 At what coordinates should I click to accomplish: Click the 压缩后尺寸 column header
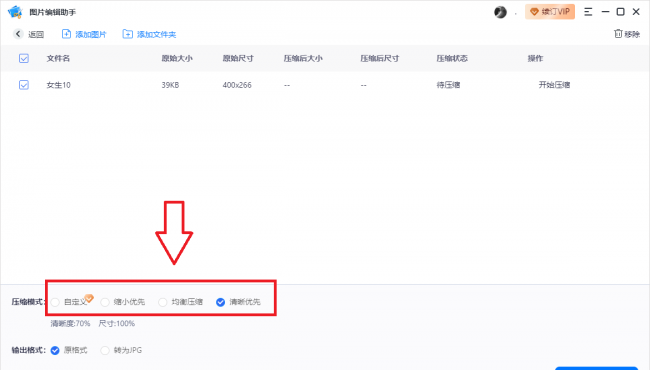pyautogui.click(x=380, y=58)
